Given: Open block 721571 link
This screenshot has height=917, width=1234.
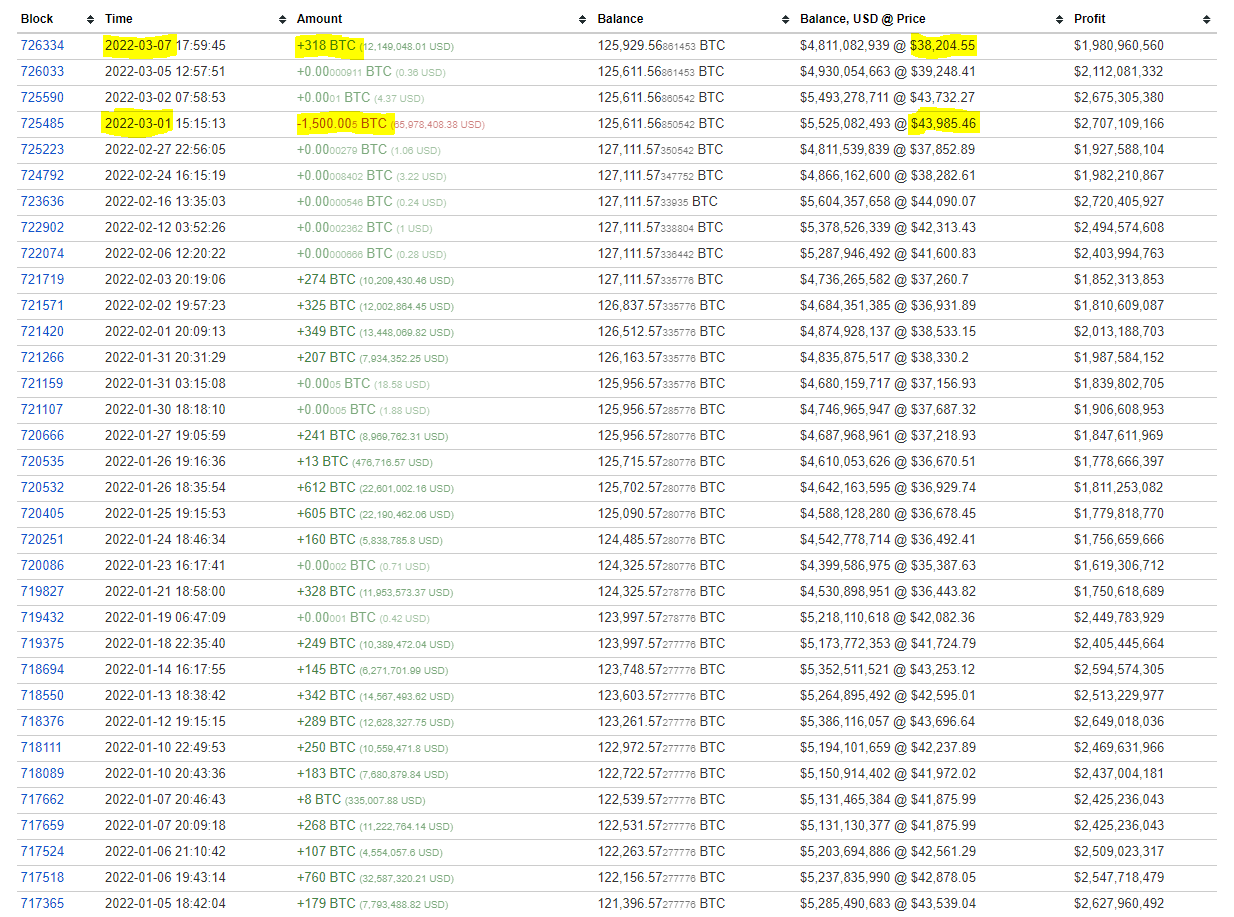Looking at the screenshot, I should click(42, 306).
